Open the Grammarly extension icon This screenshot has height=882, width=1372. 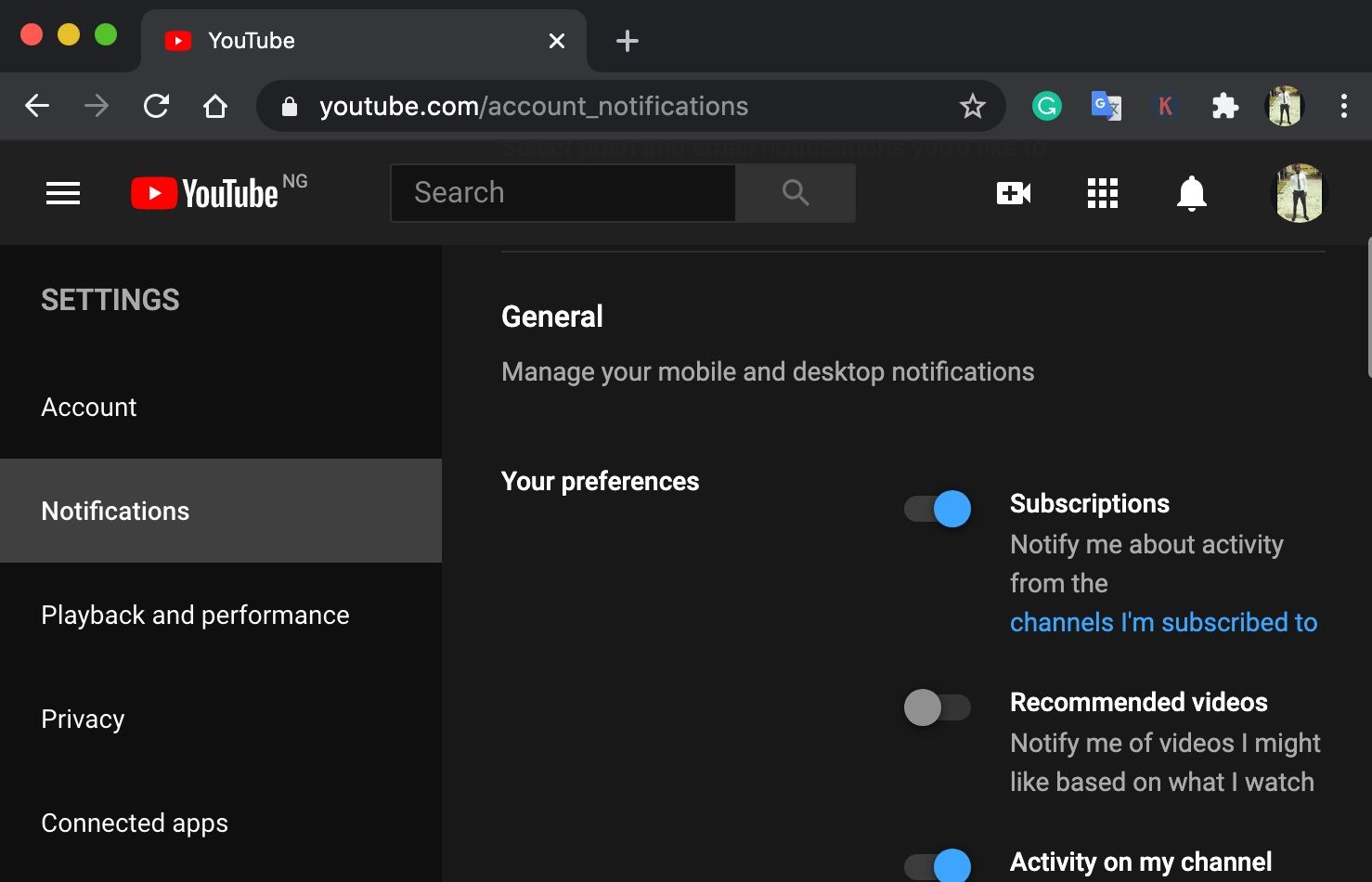click(1047, 107)
